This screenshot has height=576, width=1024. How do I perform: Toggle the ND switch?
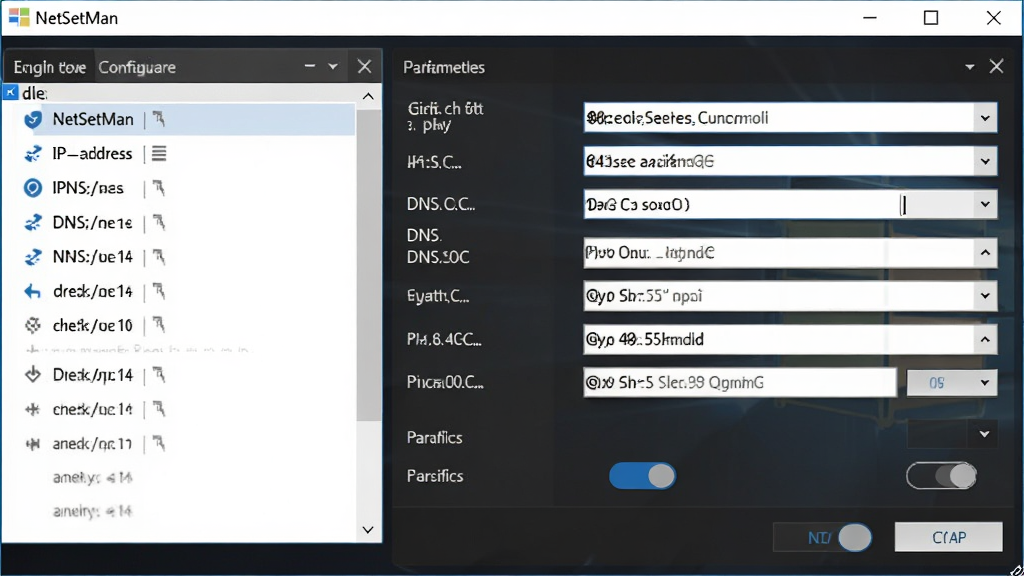pos(823,537)
